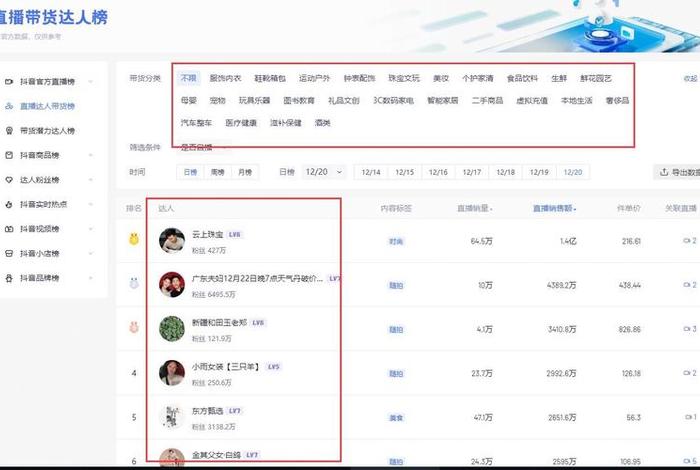The image size is (700, 470).
Task: Select the 服饰内衣 category filter
Action: 225,78
